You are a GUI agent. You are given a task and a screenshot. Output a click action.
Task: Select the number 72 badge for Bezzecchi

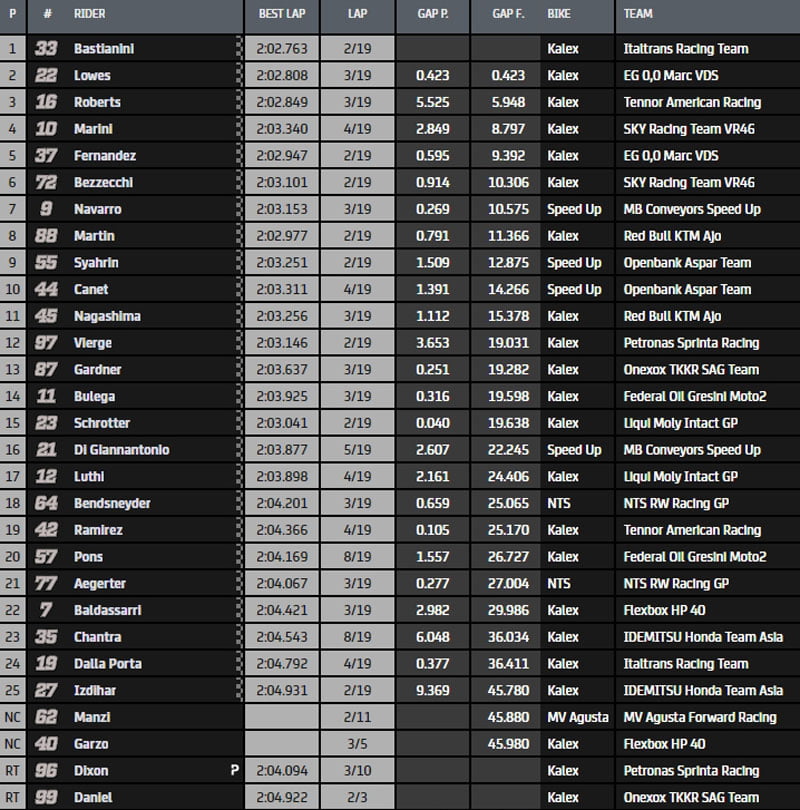tap(46, 182)
